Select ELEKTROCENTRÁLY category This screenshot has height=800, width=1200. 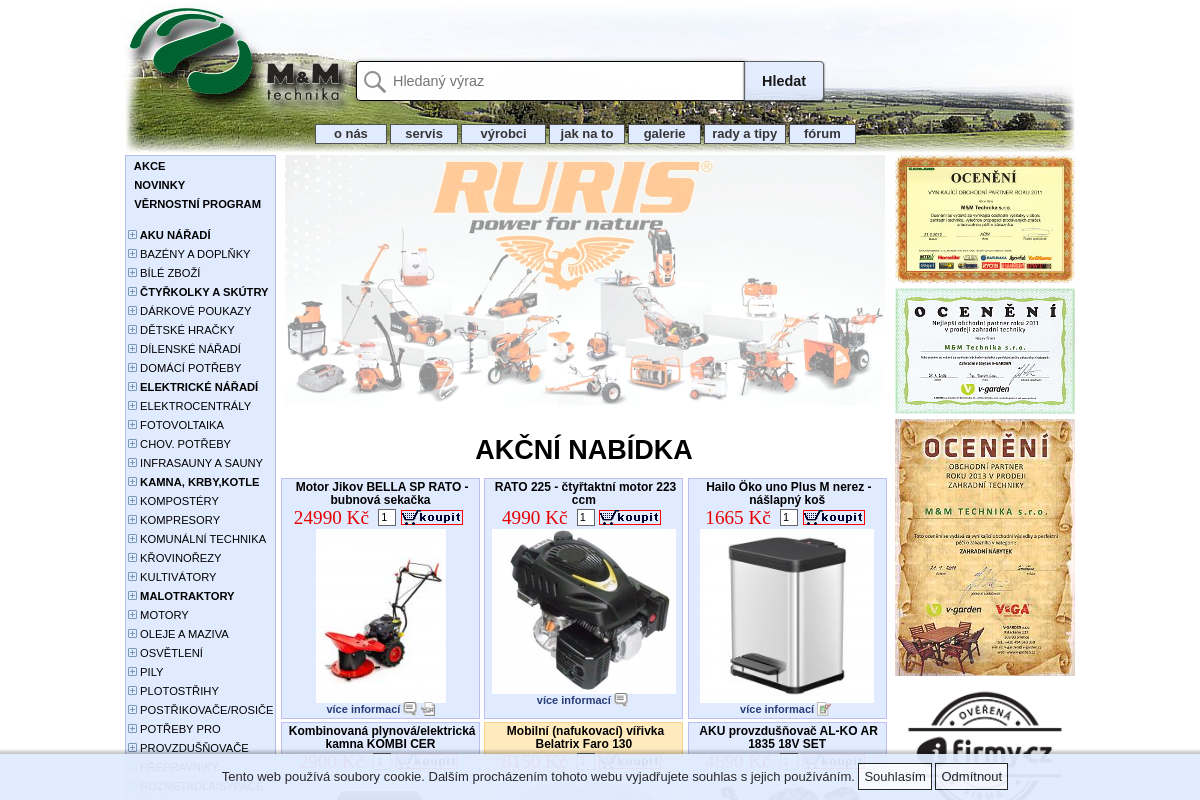click(195, 406)
